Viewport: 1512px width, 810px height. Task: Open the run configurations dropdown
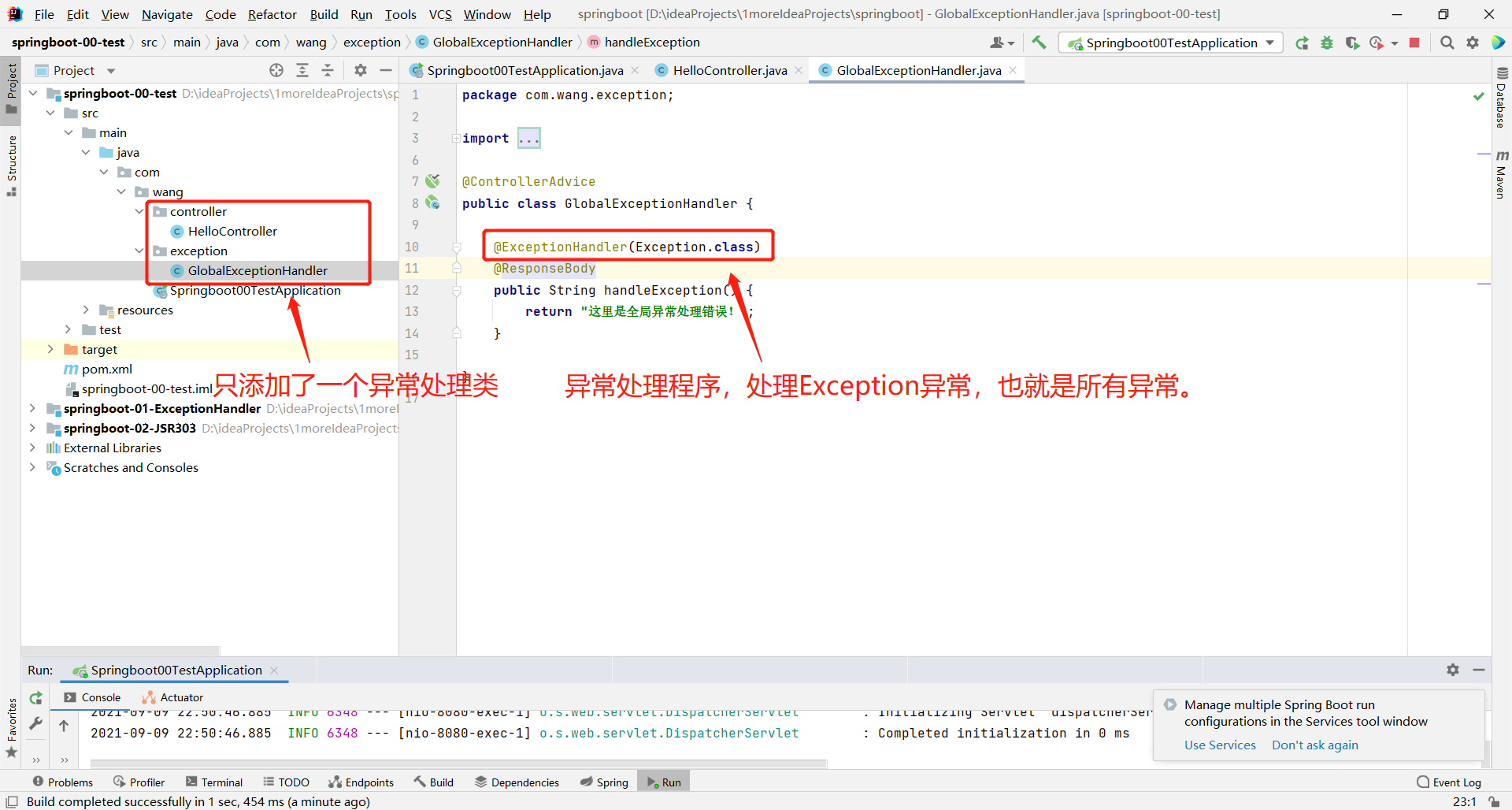(1269, 43)
